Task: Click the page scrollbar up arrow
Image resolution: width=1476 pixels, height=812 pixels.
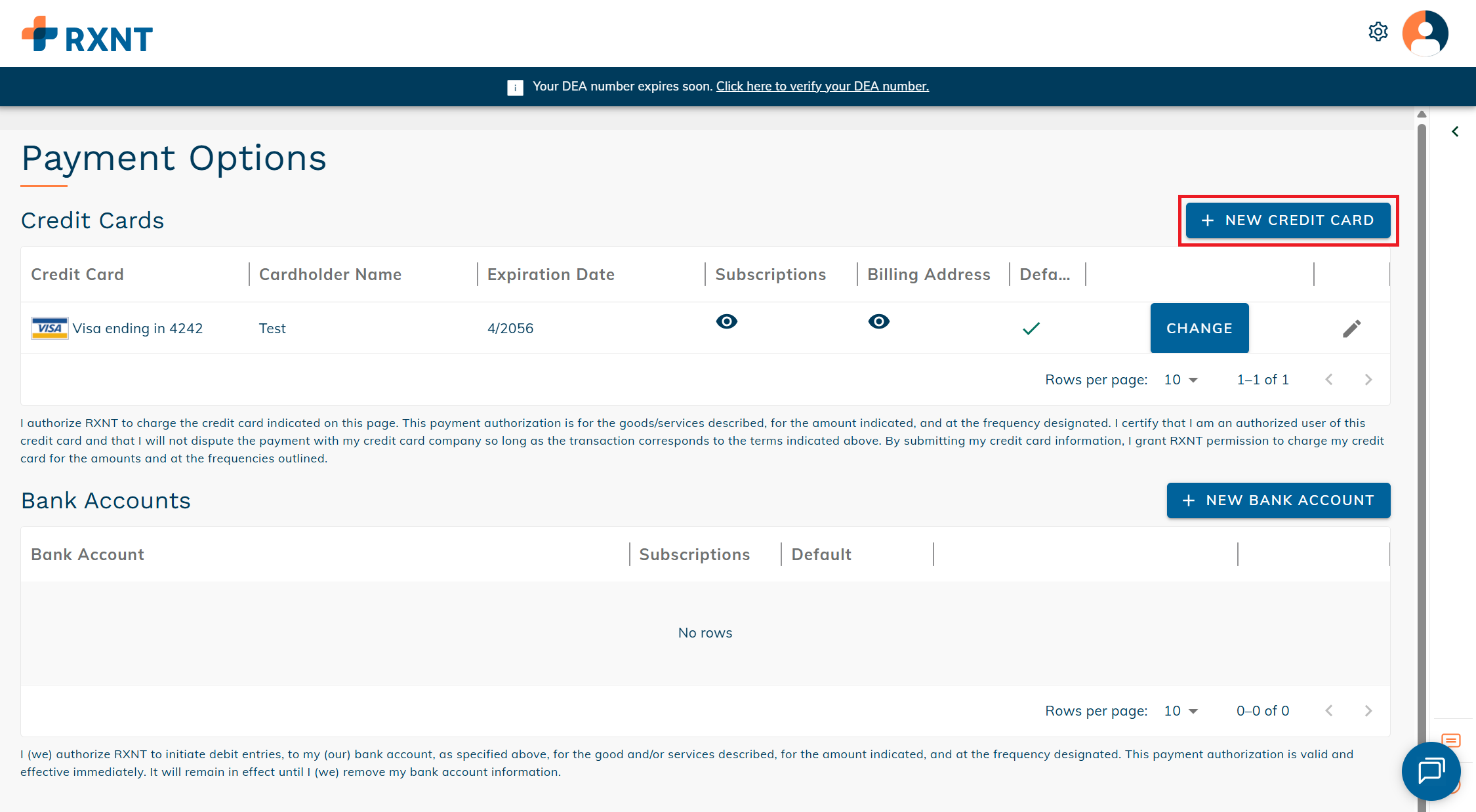Action: [1422, 115]
